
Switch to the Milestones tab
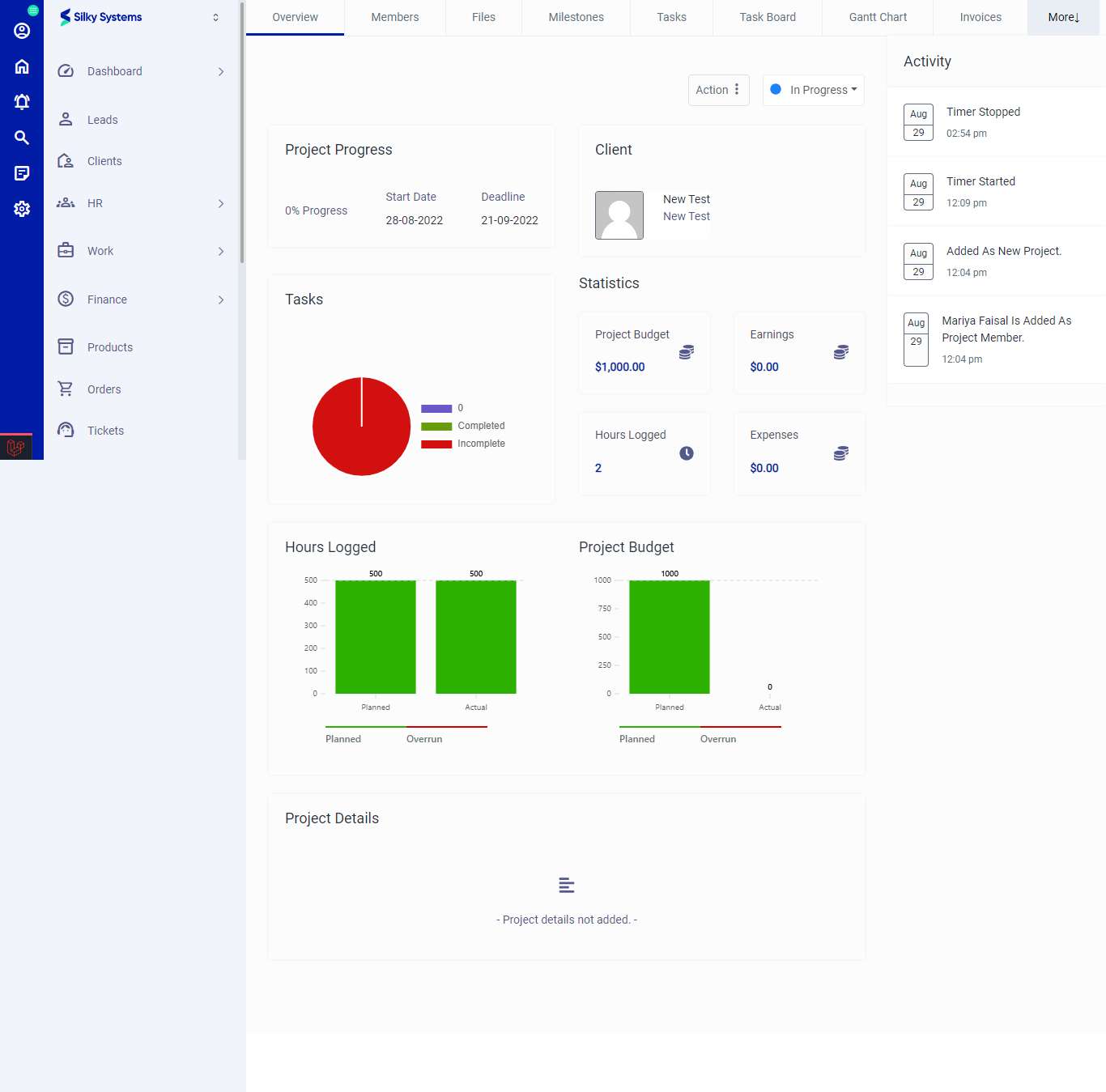[x=576, y=17]
